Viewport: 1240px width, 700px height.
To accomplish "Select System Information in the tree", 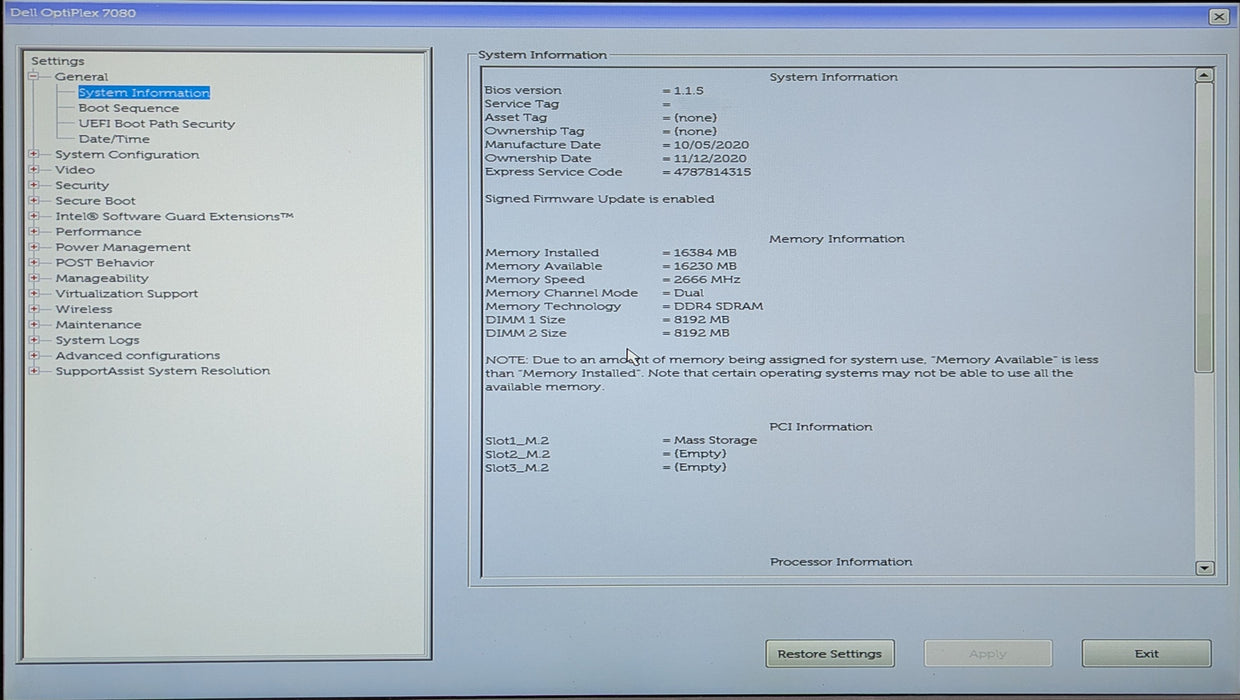I will (144, 93).
